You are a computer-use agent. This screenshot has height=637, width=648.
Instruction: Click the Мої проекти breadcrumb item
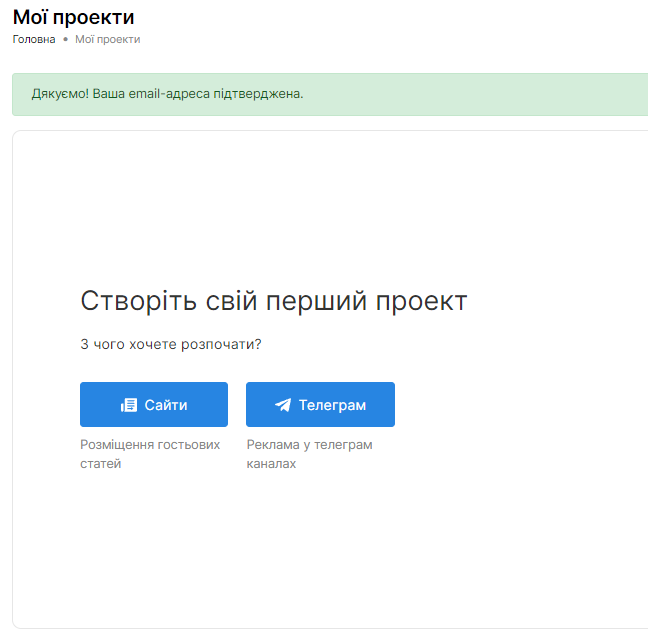[x=107, y=39]
